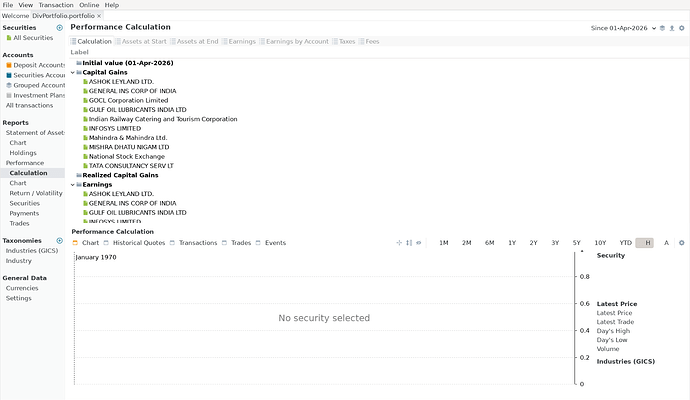Open Performance Calculation settings gear at top right
The width and height of the screenshot is (690, 400).
(x=682, y=28)
